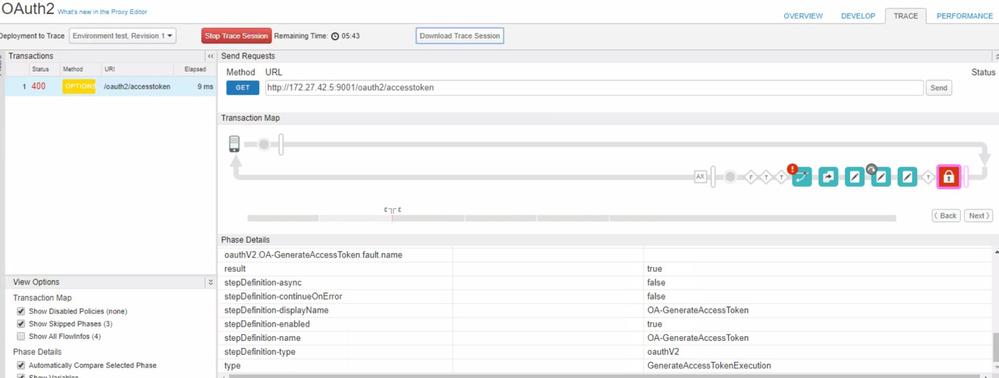Select the TRACE tab

tap(905, 16)
